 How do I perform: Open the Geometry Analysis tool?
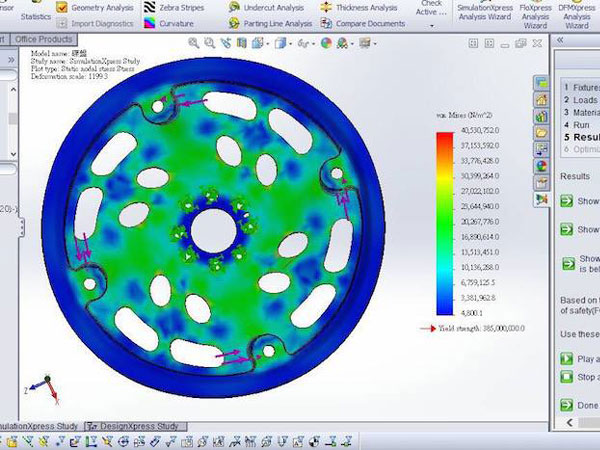(x=98, y=7)
